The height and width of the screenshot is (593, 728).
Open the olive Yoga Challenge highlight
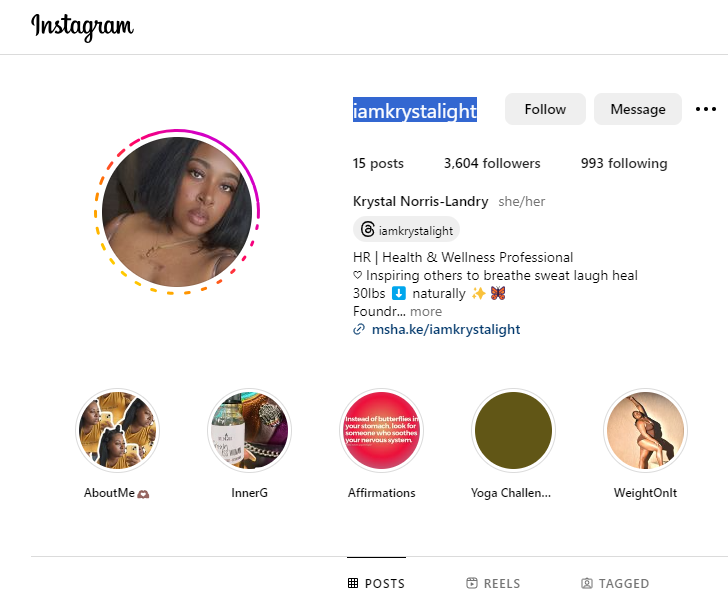pos(513,430)
